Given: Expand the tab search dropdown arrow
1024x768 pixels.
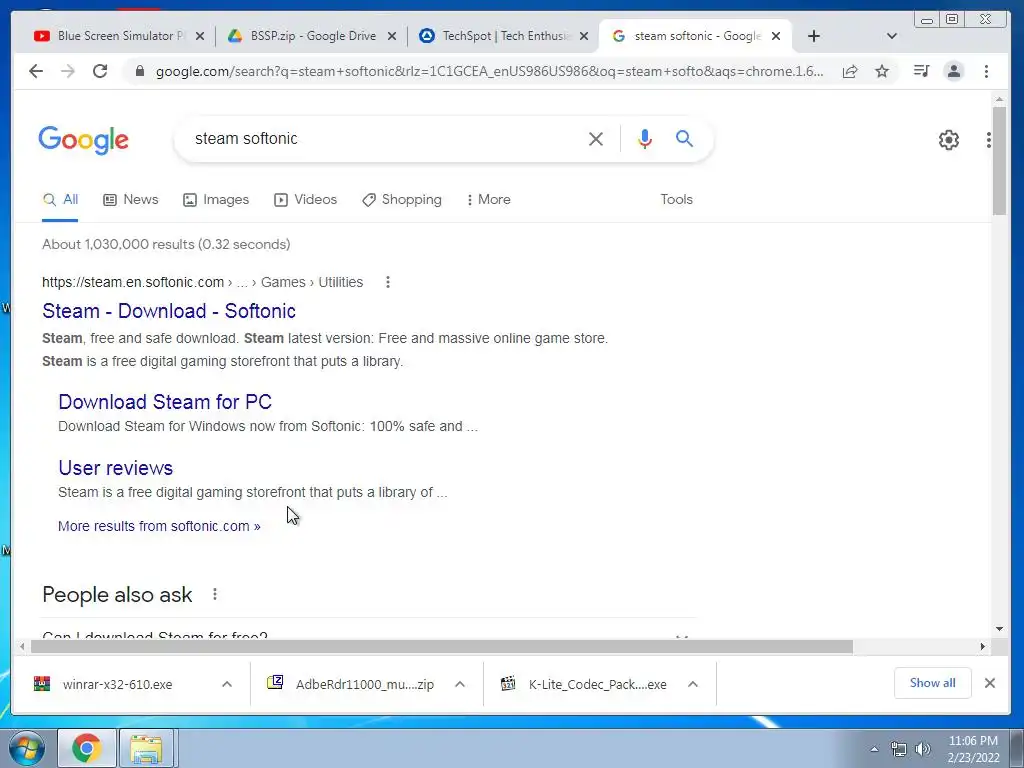Looking at the screenshot, I should point(891,36).
